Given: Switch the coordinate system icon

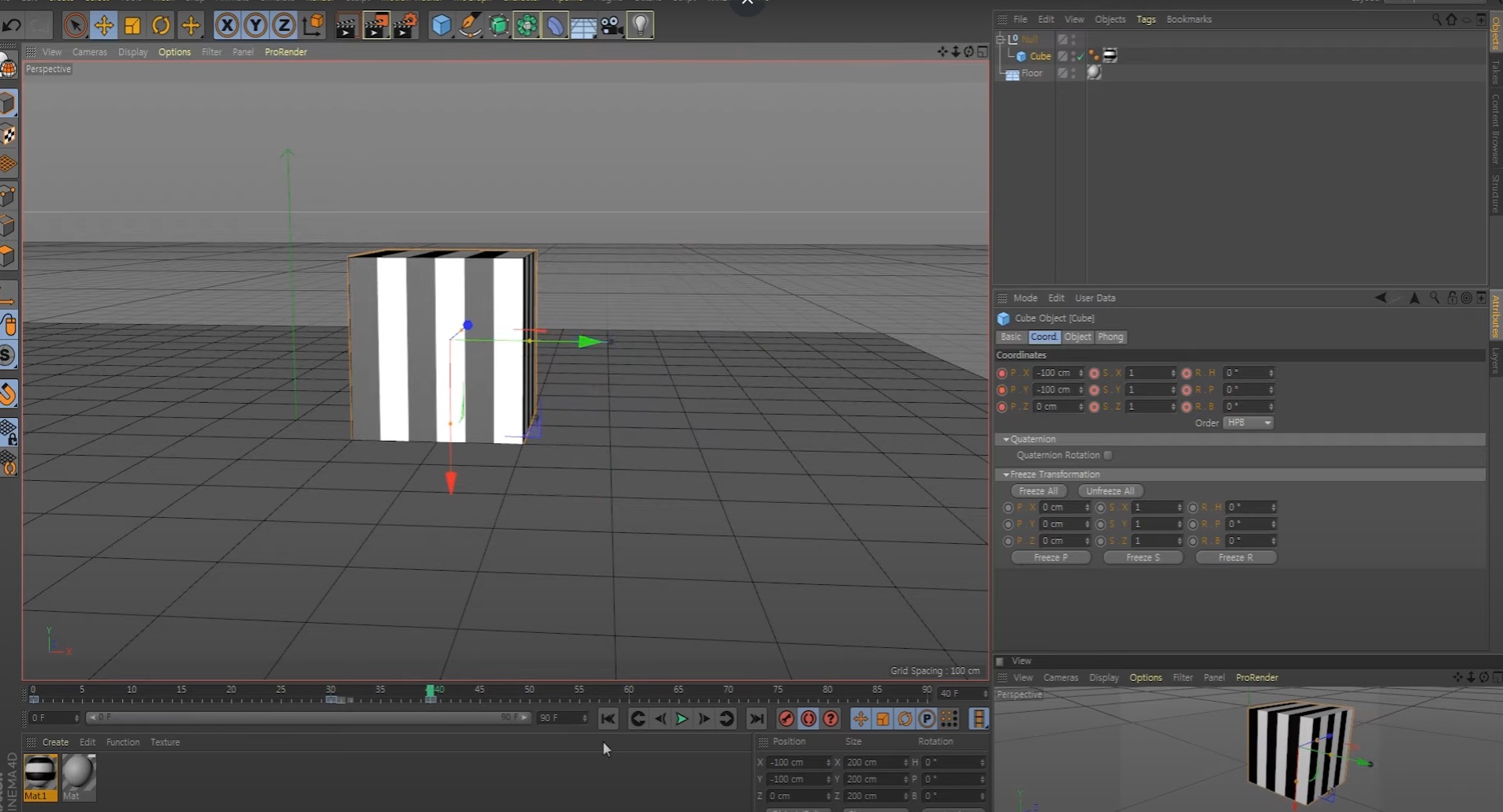Looking at the screenshot, I should pyautogui.click(x=313, y=26).
